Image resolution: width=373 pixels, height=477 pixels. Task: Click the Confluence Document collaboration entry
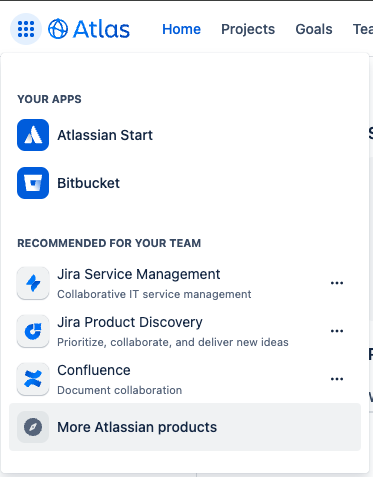[180, 379]
